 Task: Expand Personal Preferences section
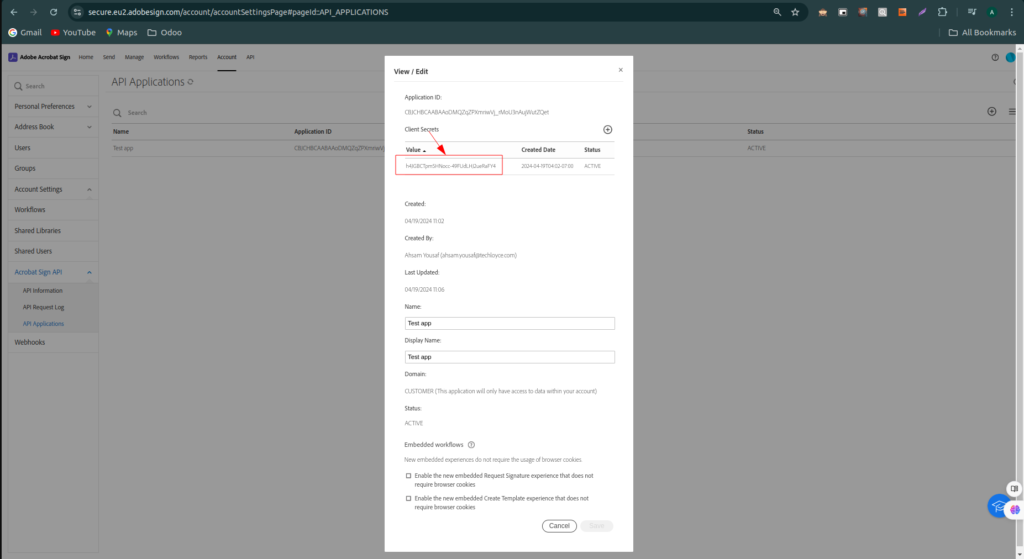tap(52, 106)
